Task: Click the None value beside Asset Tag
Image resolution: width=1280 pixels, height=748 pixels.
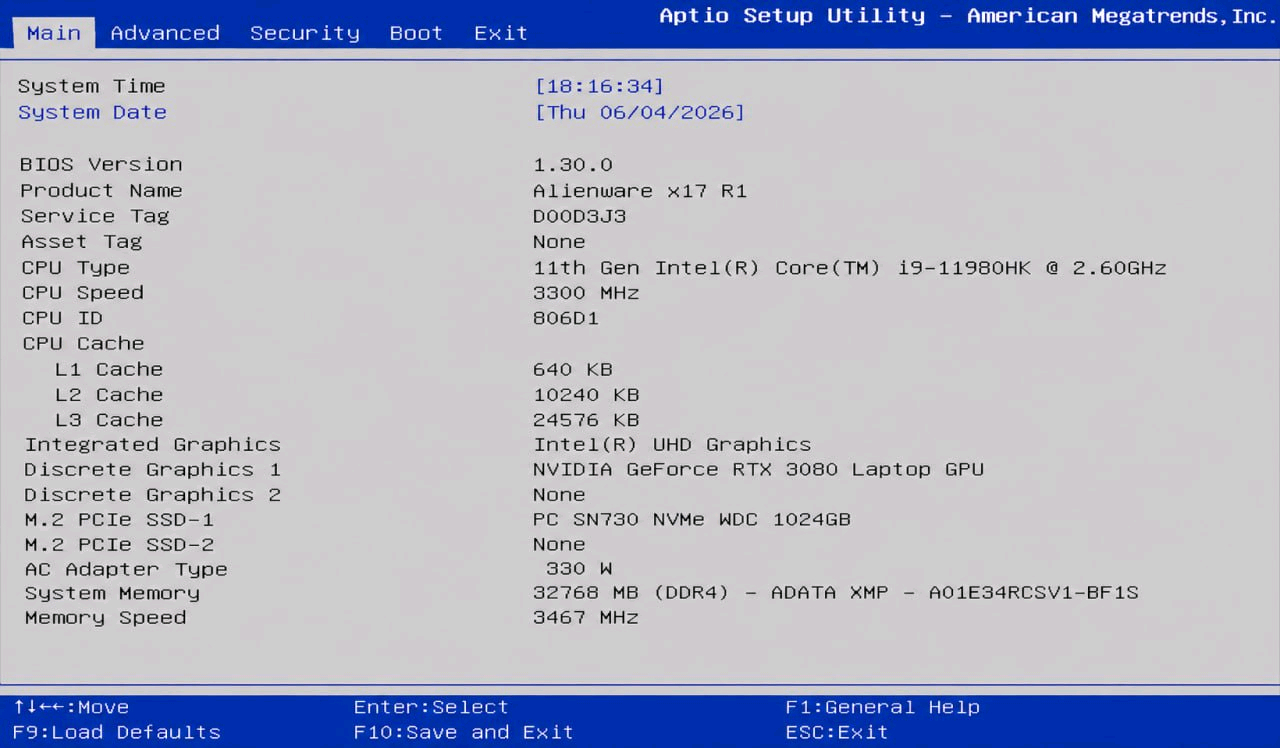Action: (x=559, y=241)
